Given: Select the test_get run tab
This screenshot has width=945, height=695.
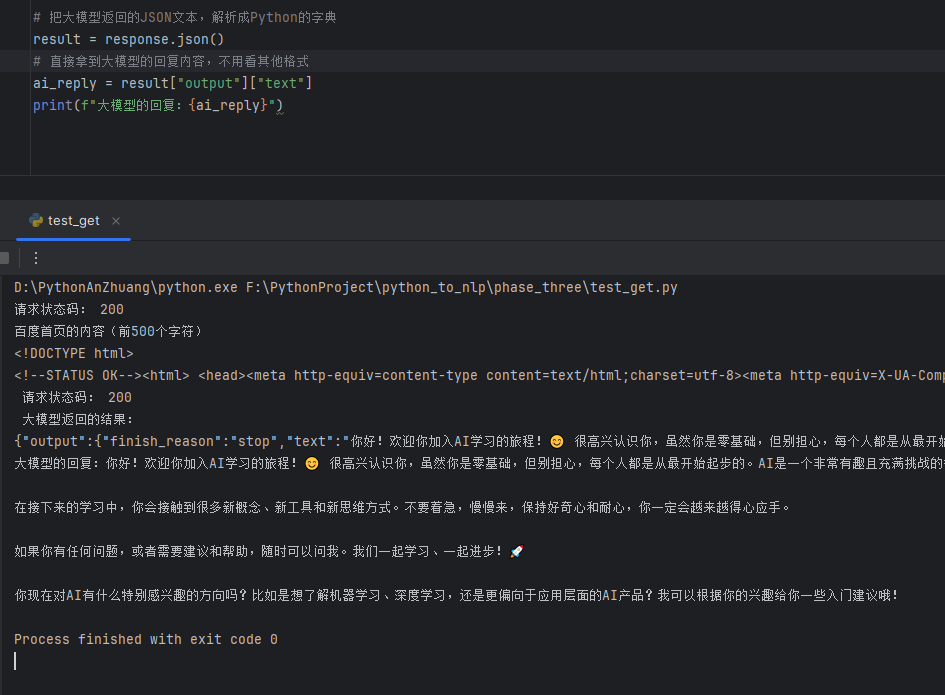Looking at the screenshot, I should [73, 221].
